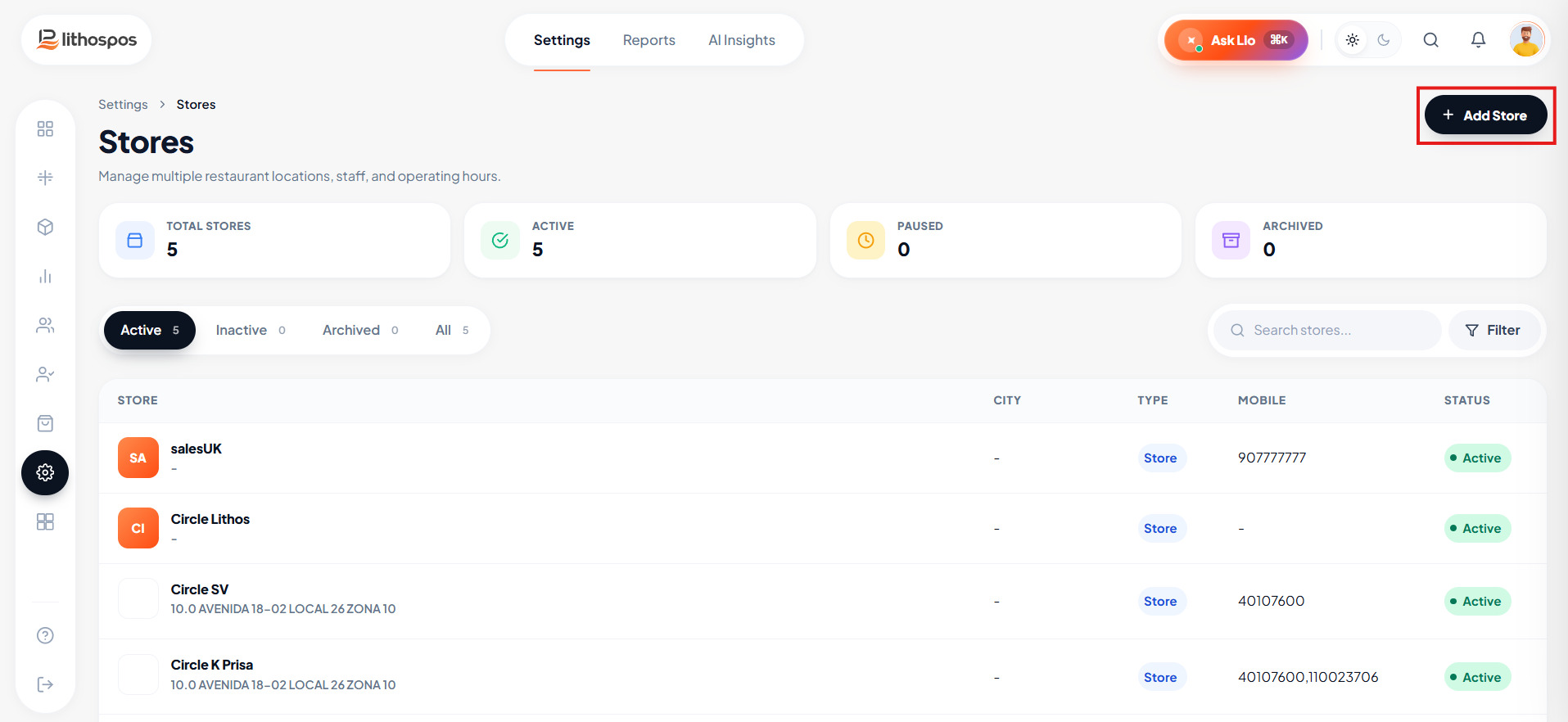
Task: Click the TYPE column header
Action: coord(1152,400)
